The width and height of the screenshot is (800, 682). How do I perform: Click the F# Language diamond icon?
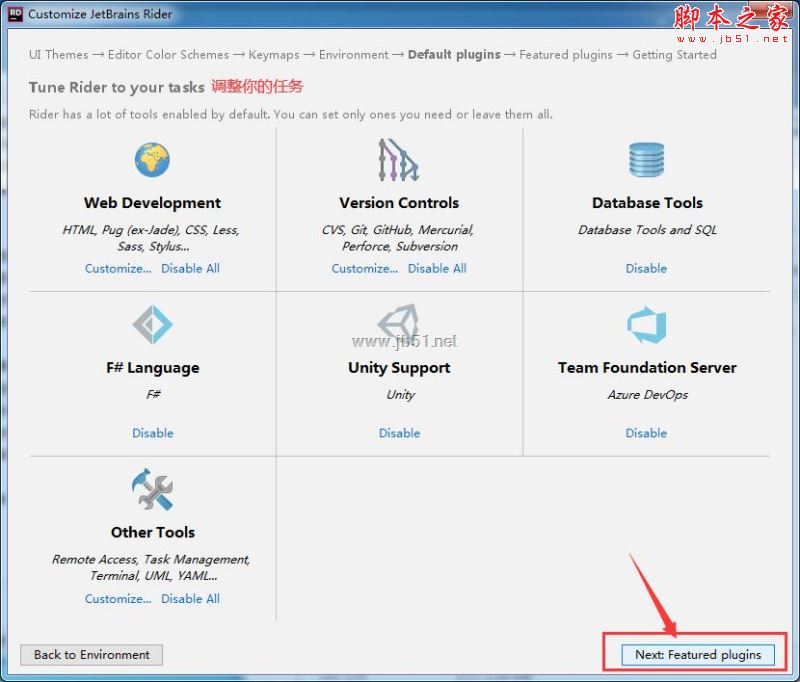coord(153,324)
